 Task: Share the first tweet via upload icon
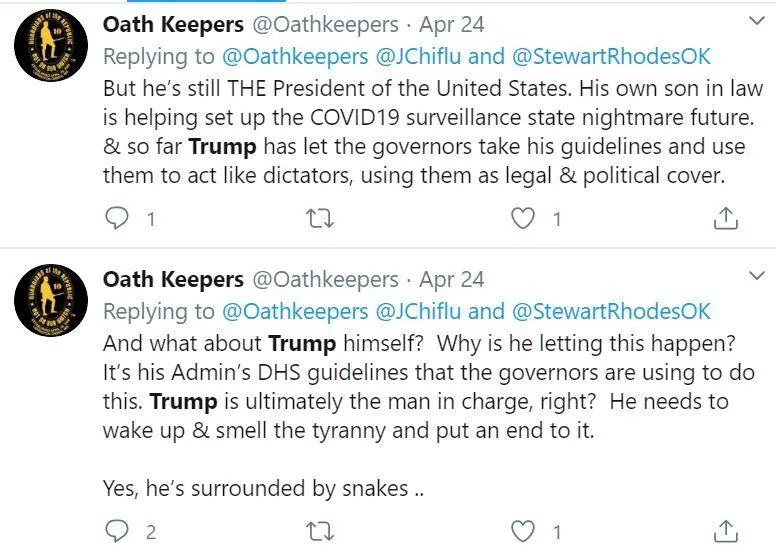726,218
